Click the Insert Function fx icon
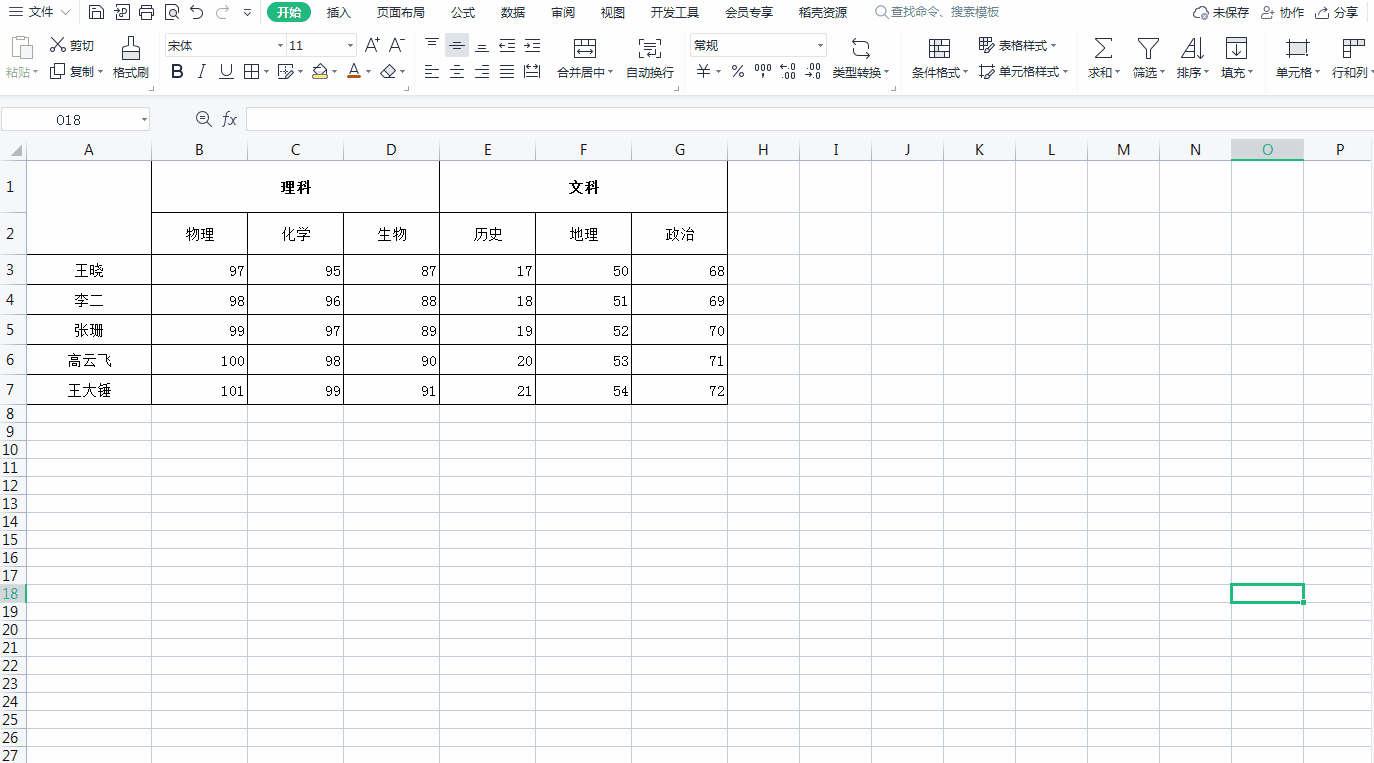This screenshot has width=1374, height=763. (x=229, y=119)
